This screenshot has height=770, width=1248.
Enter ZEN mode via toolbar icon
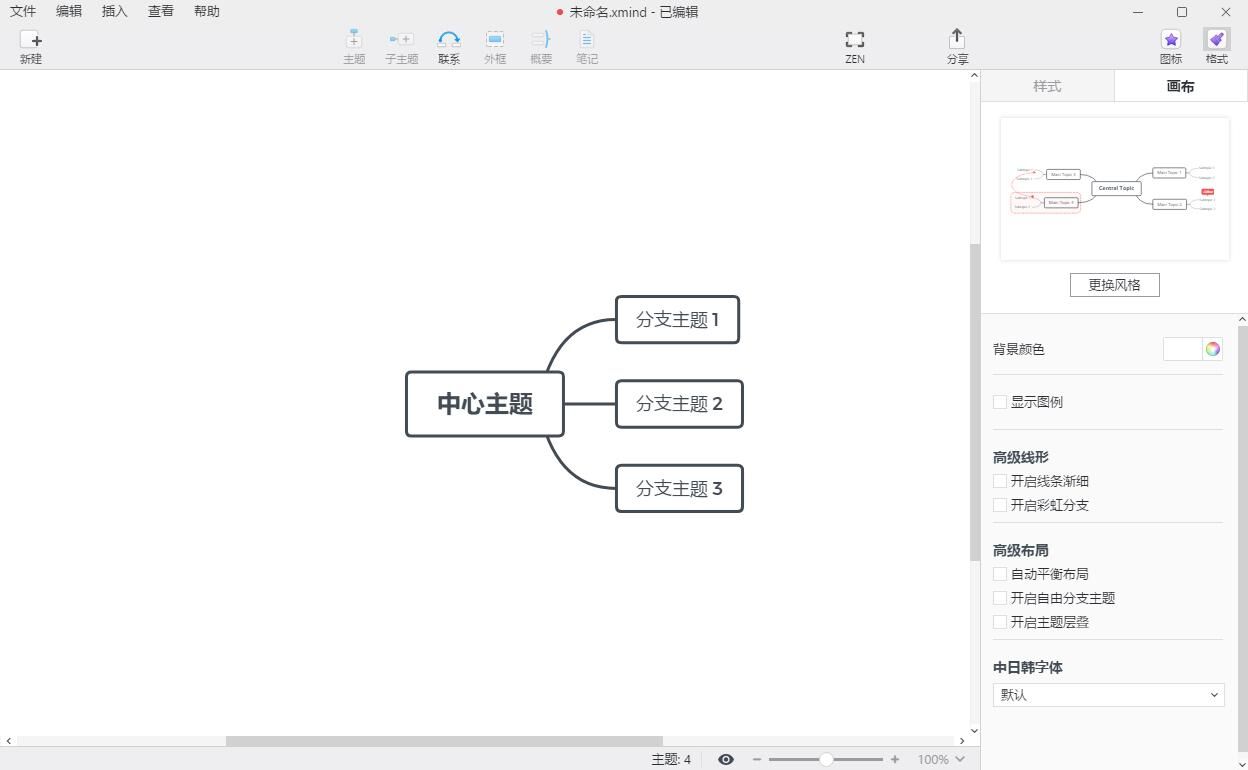pyautogui.click(x=854, y=40)
